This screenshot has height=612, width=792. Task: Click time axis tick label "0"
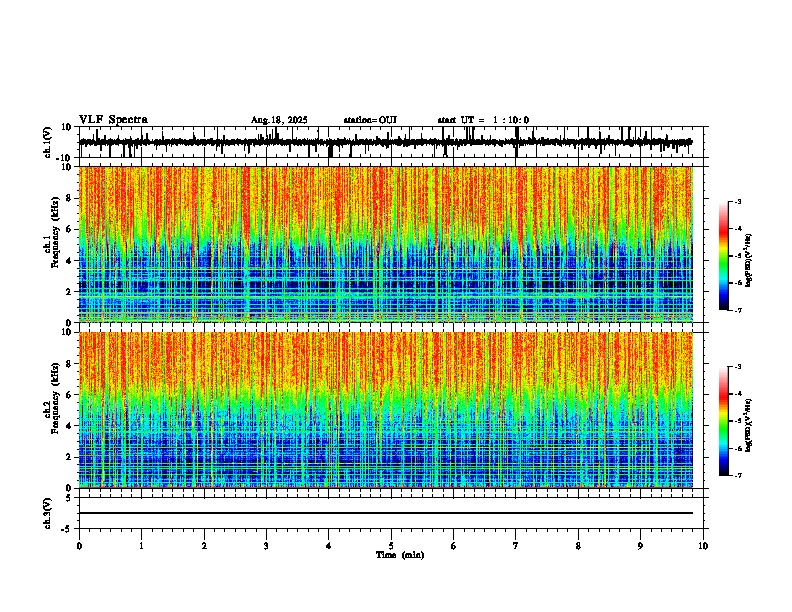pos(79,546)
